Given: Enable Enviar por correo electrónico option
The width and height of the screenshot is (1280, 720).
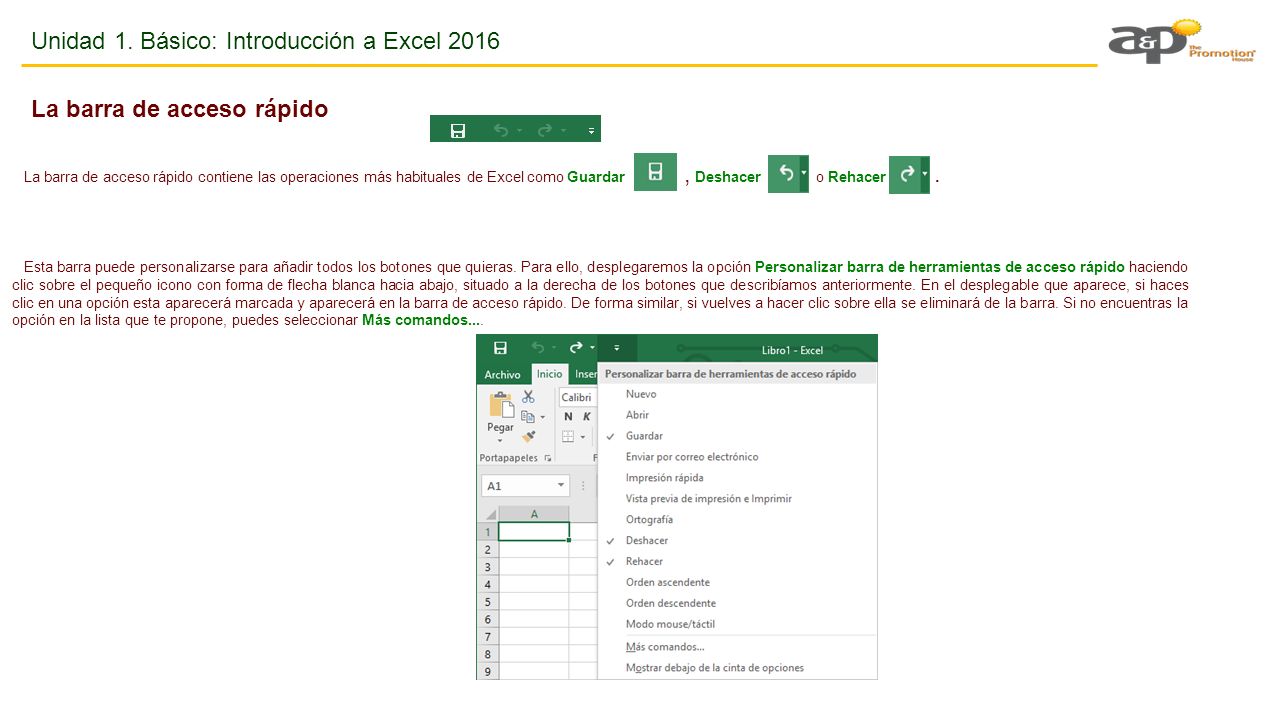Looking at the screenshot, I should click(x=737, y=457).
